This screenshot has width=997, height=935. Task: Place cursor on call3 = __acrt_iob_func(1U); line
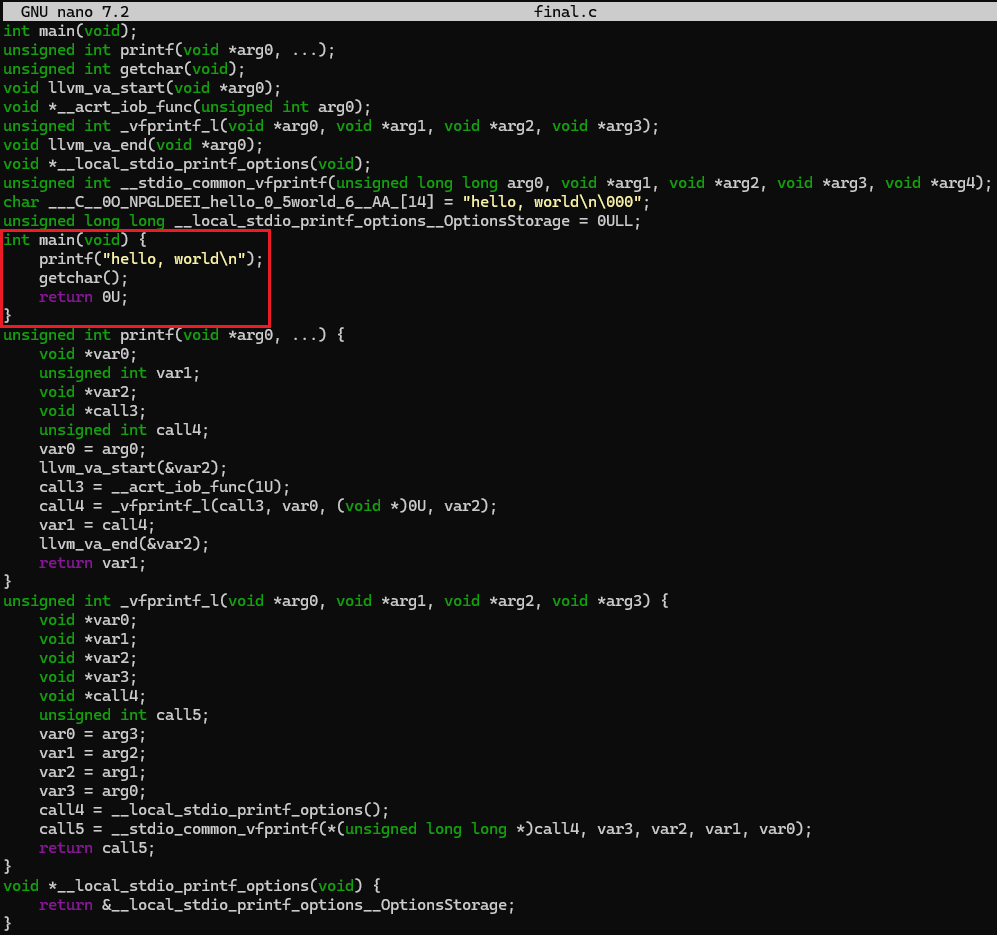[164, 487]
